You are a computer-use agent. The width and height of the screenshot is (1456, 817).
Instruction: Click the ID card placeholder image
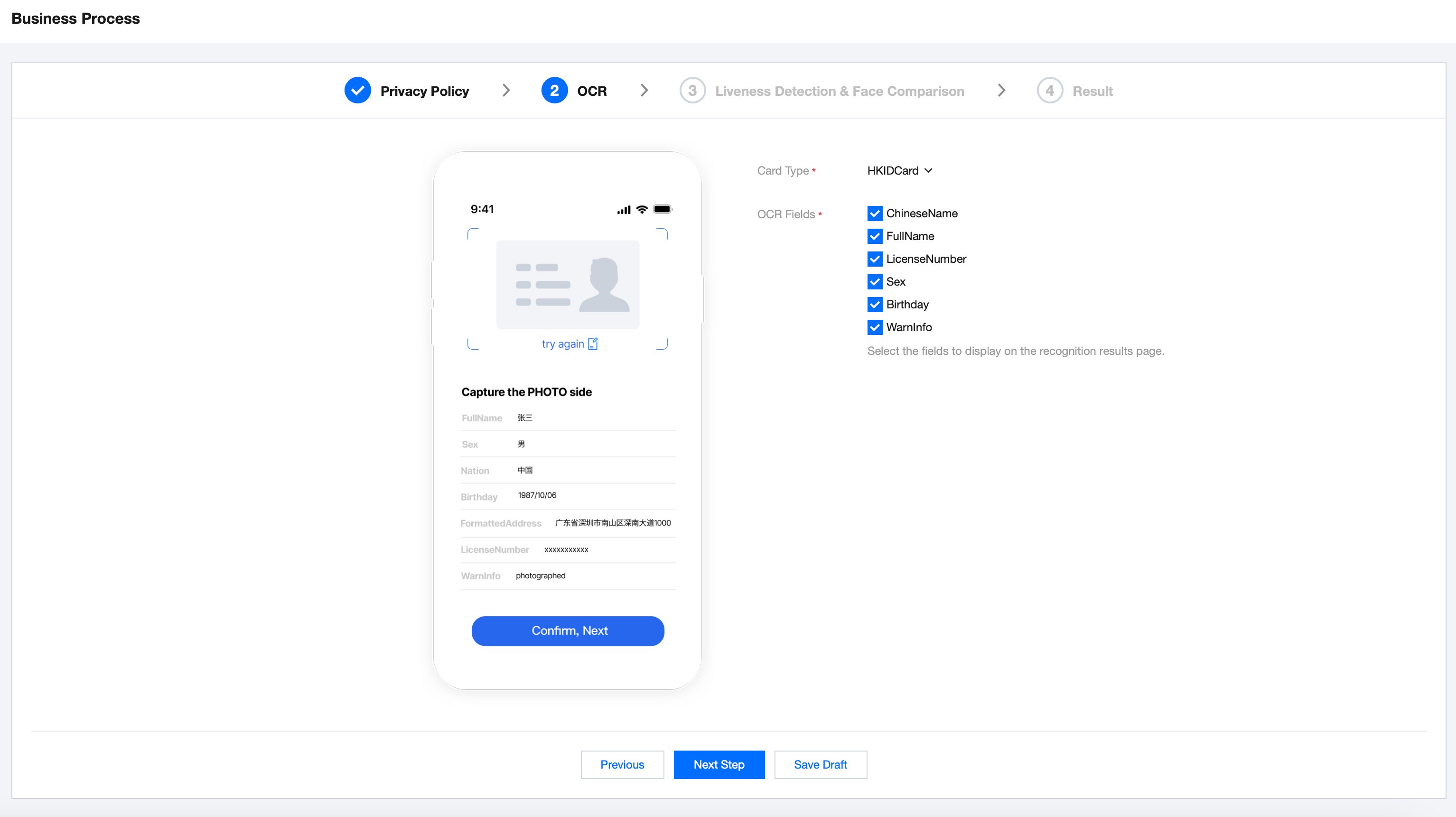pyautogui.click(x=568, y=284)
